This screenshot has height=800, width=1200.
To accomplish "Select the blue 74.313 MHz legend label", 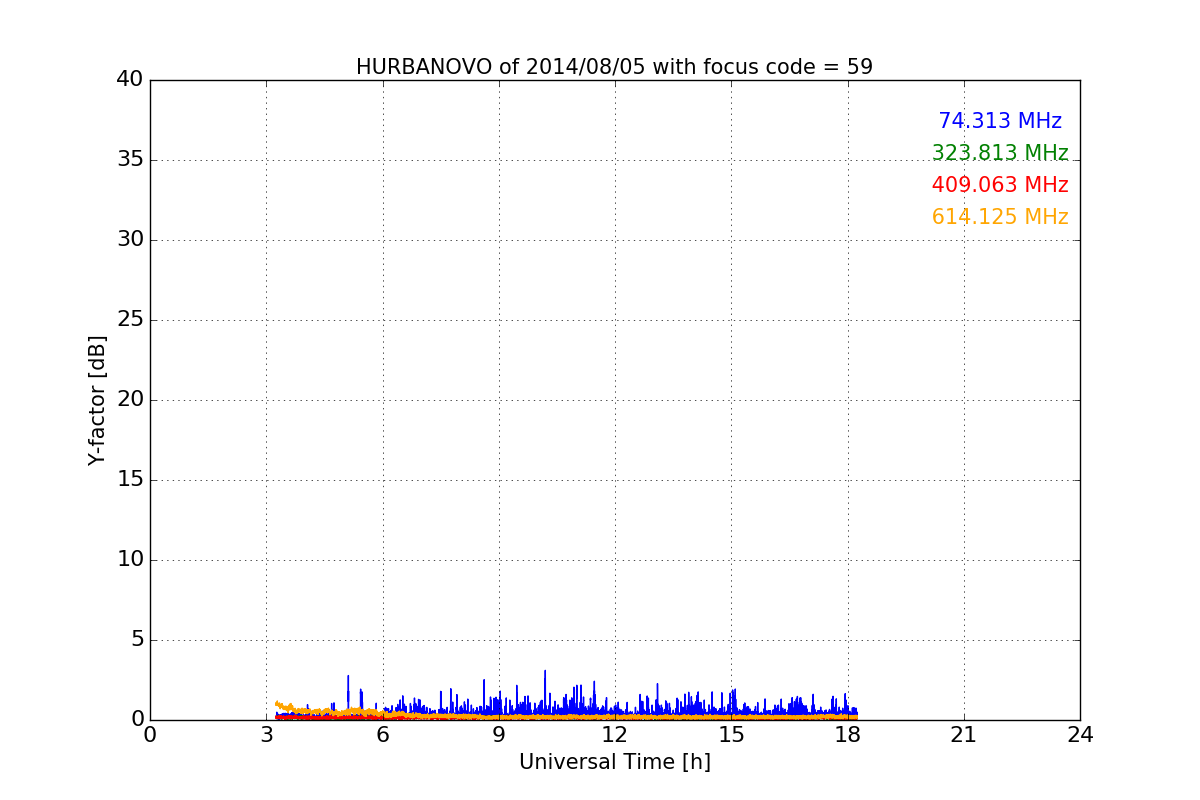I will coord(1000,121).
